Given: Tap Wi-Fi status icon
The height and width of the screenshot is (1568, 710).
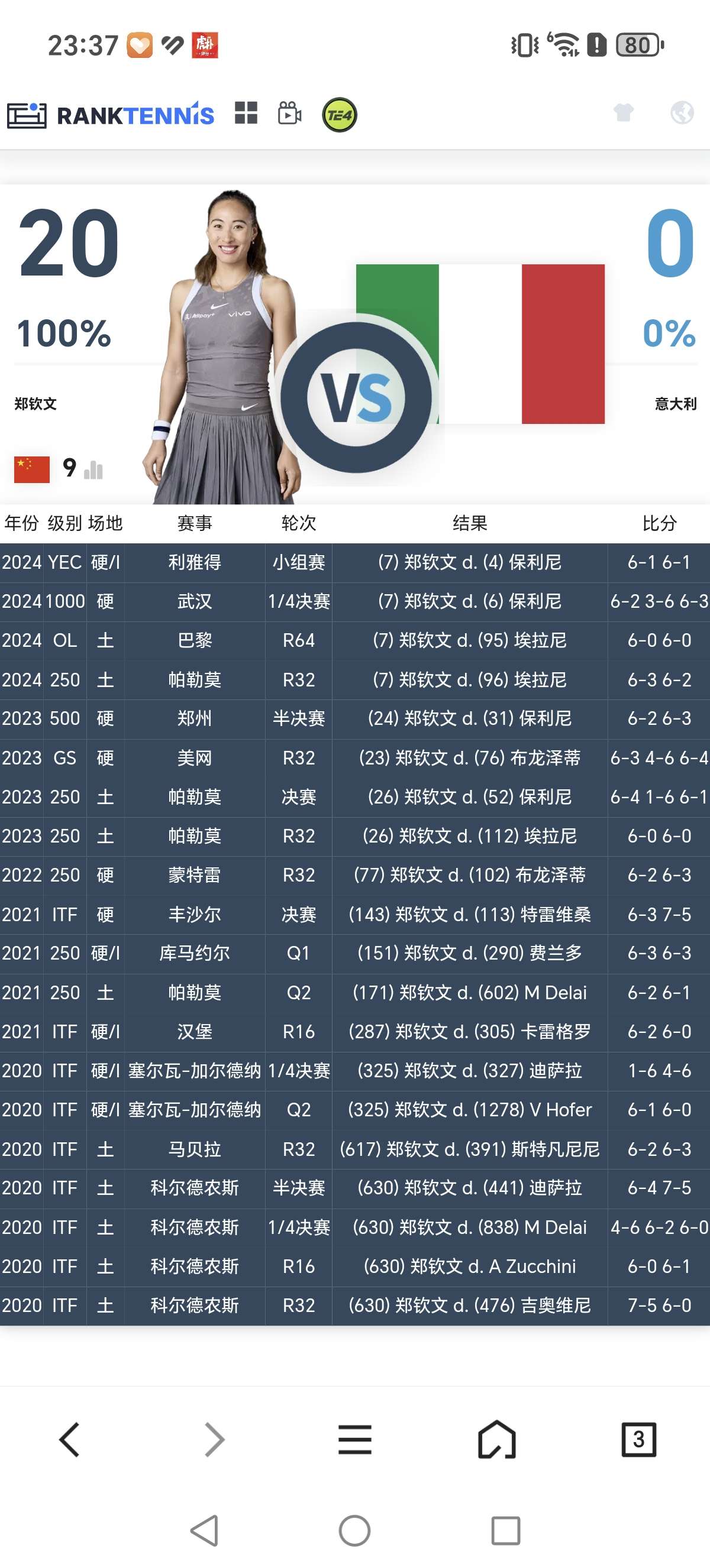Looking at the screenshot, I should click(x=564, y=44).
